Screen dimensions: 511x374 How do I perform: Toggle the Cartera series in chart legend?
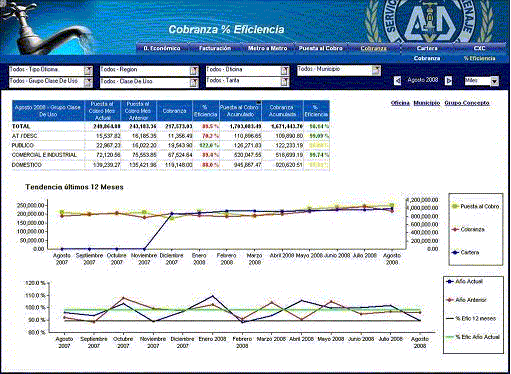466,252
